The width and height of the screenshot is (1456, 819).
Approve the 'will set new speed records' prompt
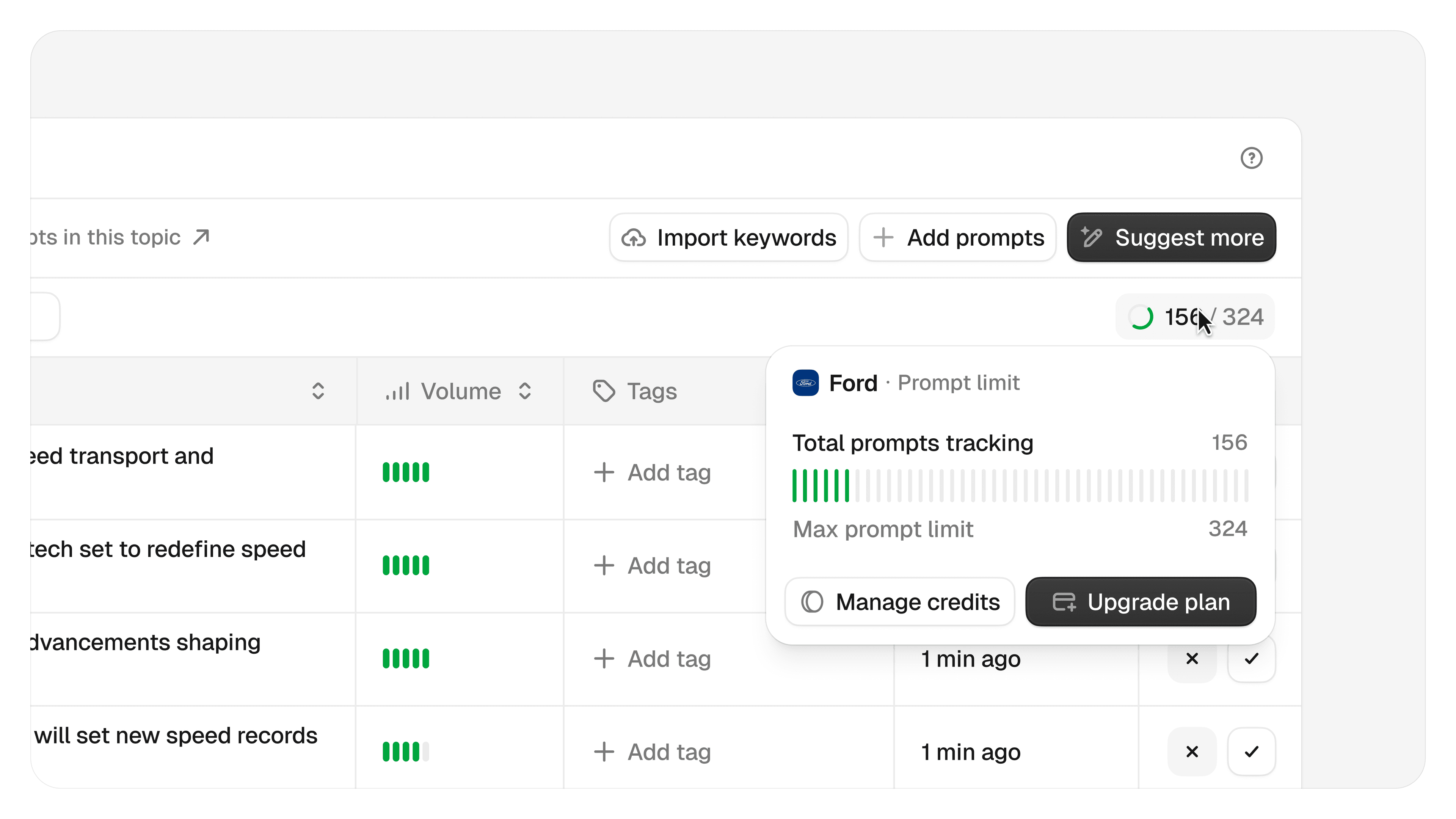tap(1251, 752)
